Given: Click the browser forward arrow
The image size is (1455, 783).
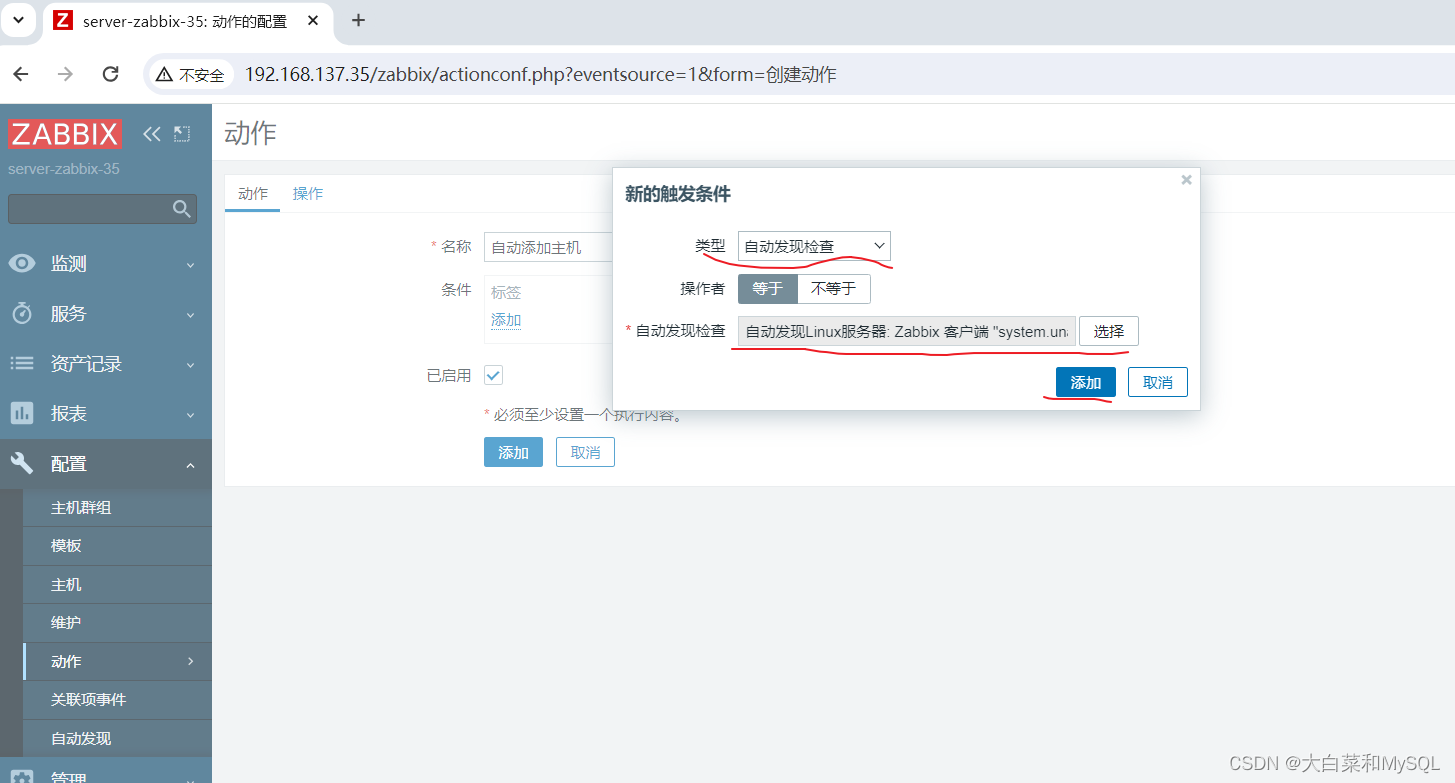Looking at the screenshot, I should pyautogui.click(x=66, y=74).
